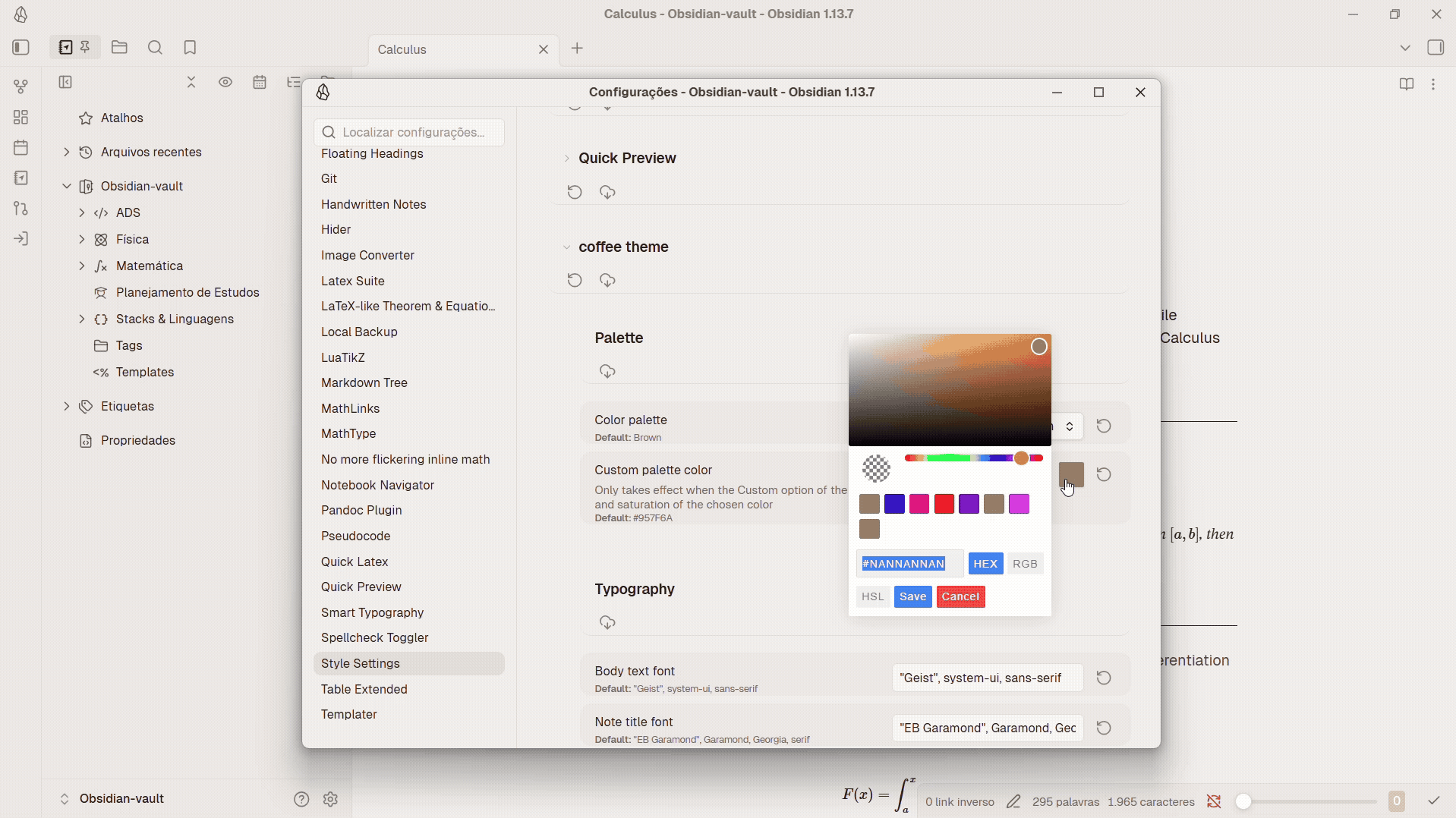Expand the Stacks & Linguagens folder
This screenshot has height=818, width=1456.
click(x=81, y=319)
